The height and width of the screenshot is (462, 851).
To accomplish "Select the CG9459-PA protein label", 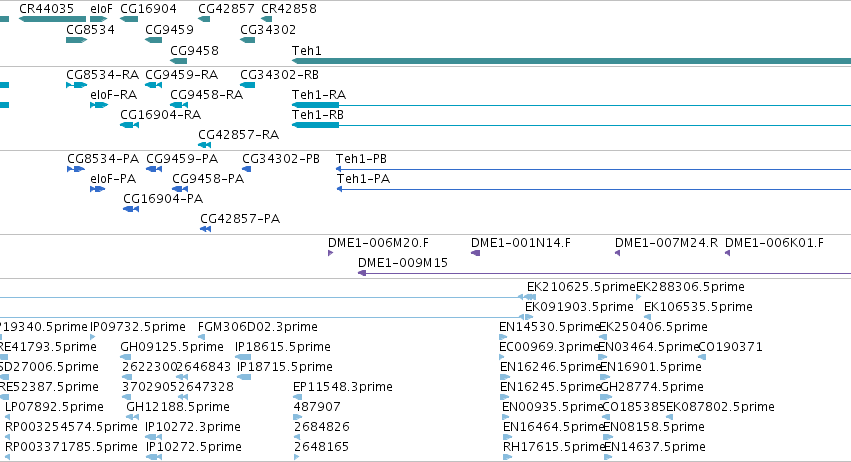I will (x=182, y=159).
